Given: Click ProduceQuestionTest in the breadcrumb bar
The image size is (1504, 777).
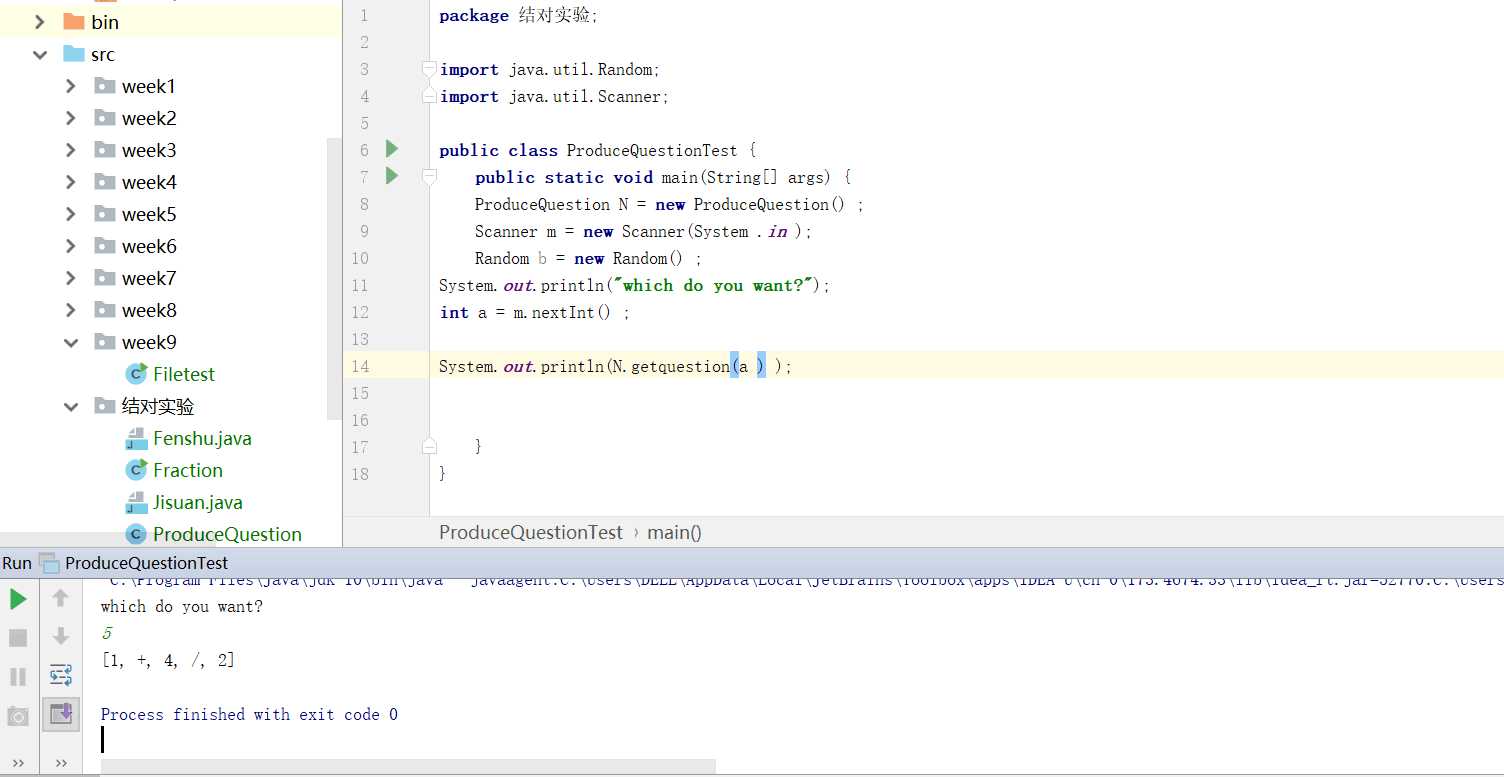Looking at the screenshot, I should 531,532.
